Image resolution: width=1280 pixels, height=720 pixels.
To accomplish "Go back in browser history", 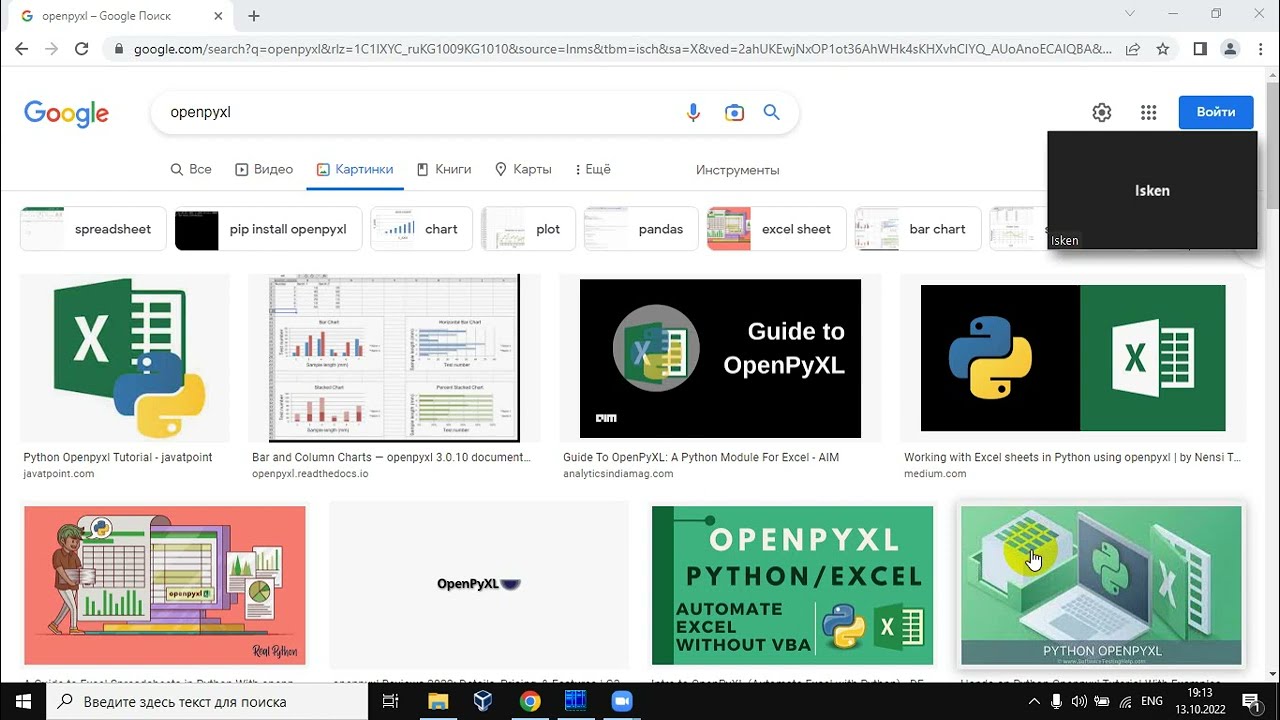I will (x=22, y=48).
